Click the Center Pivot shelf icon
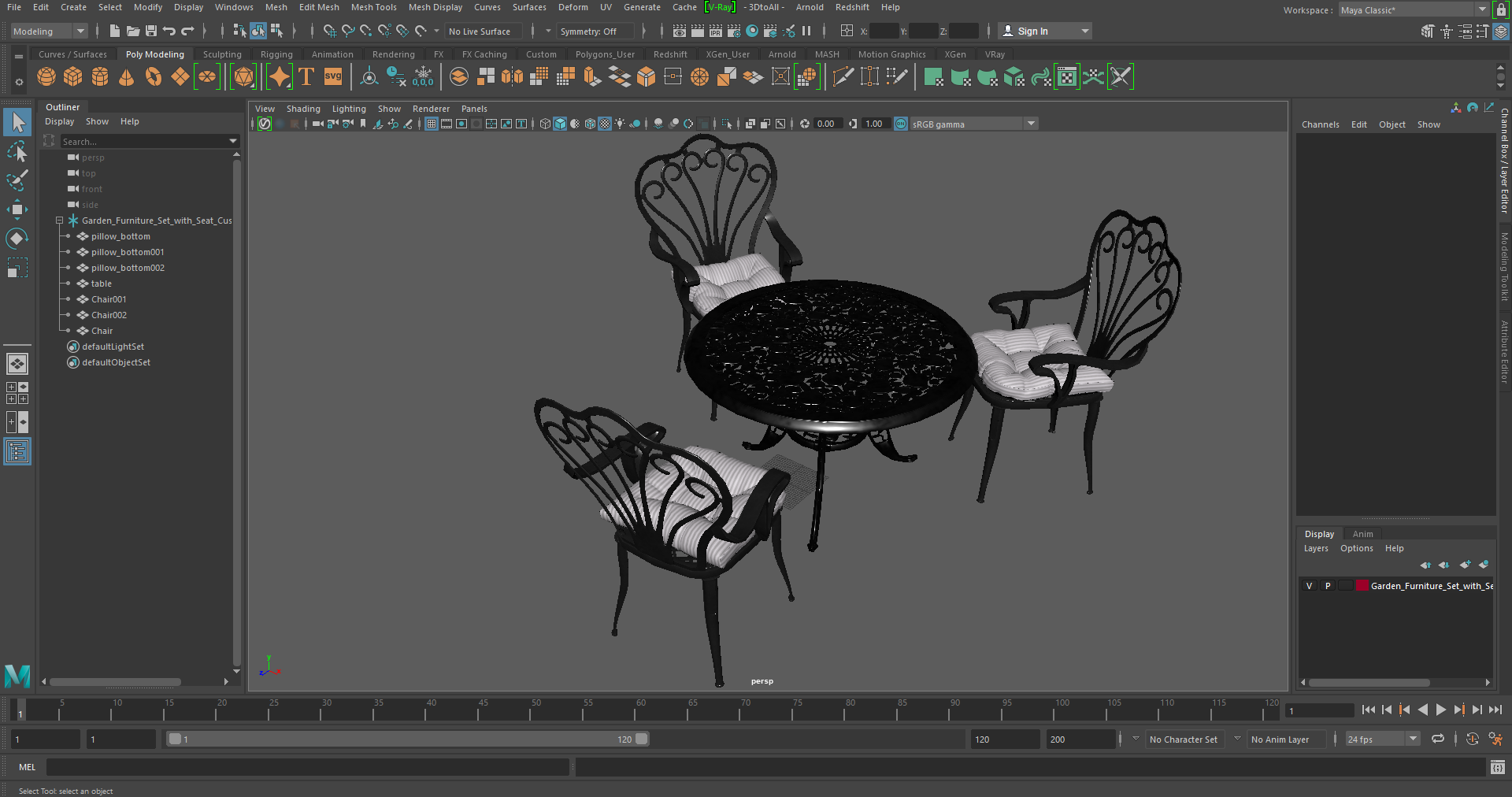This screenshot has height=797, width=1512. (369, 76)
